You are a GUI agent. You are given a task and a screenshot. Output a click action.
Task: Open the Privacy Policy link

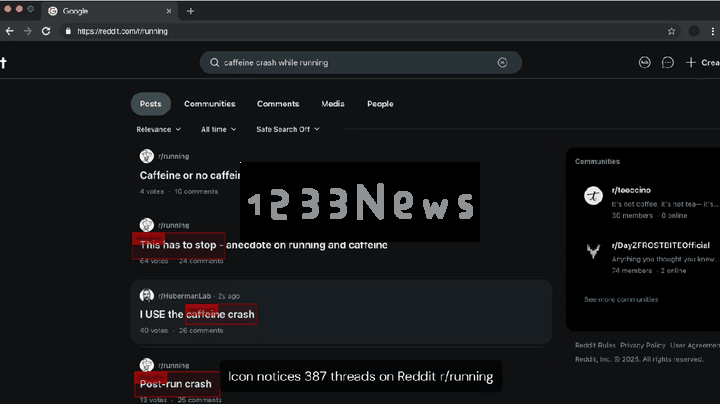642,345
